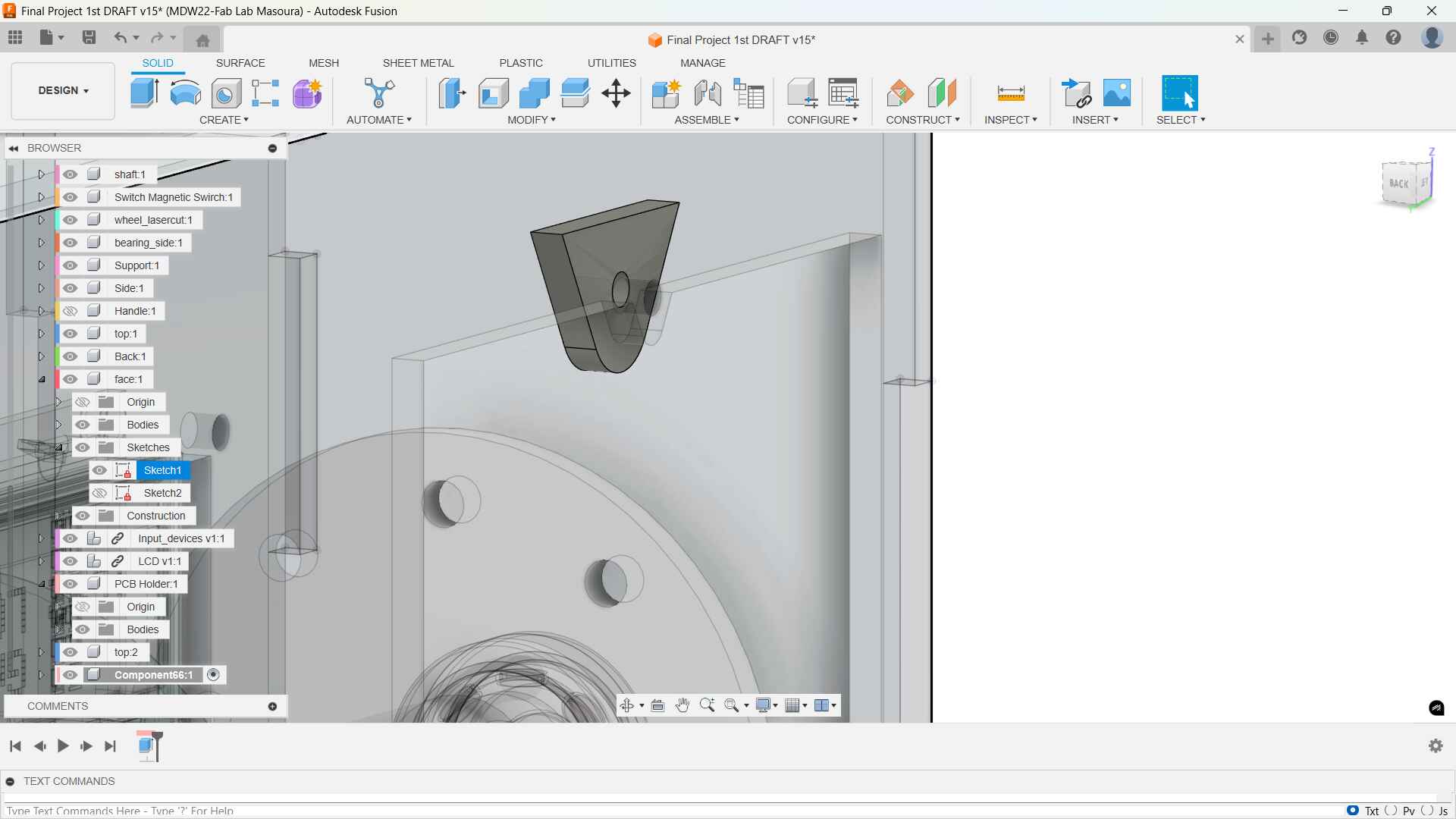Open the Bill of Materials table icon
This screenshot has width=1456, height=819.
pyautogui.click(x=749, y=93)
